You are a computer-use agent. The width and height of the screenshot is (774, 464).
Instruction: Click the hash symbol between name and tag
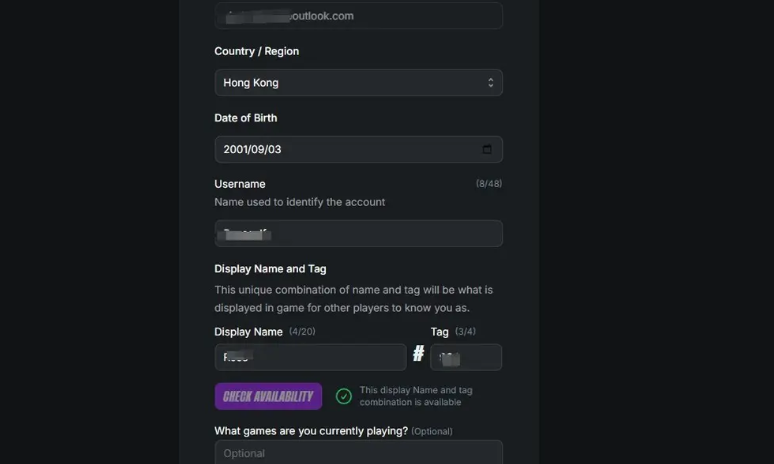click(418, 353)
